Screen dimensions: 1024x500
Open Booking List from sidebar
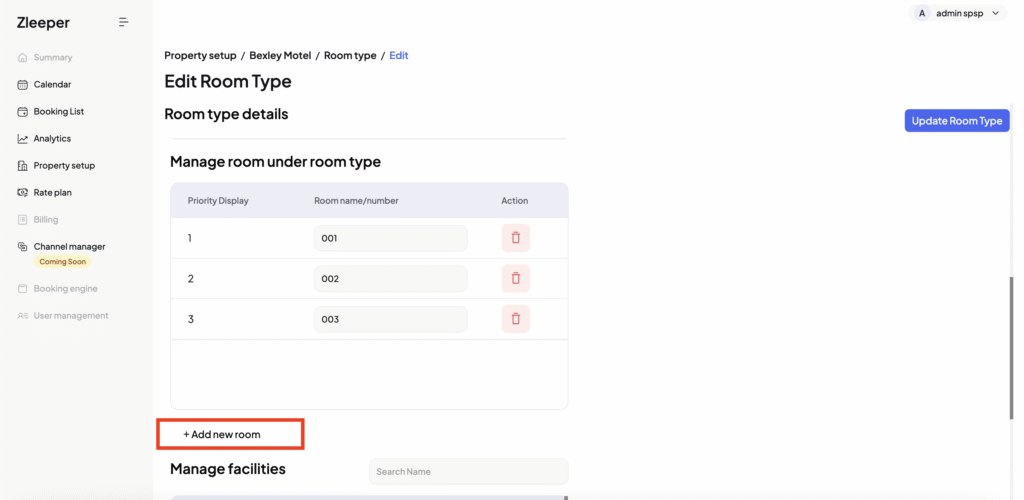58,112
